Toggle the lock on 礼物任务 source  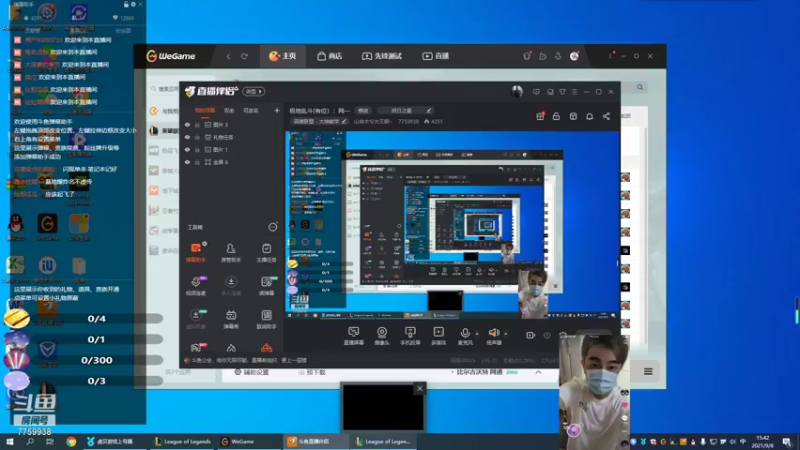(197, 137)
